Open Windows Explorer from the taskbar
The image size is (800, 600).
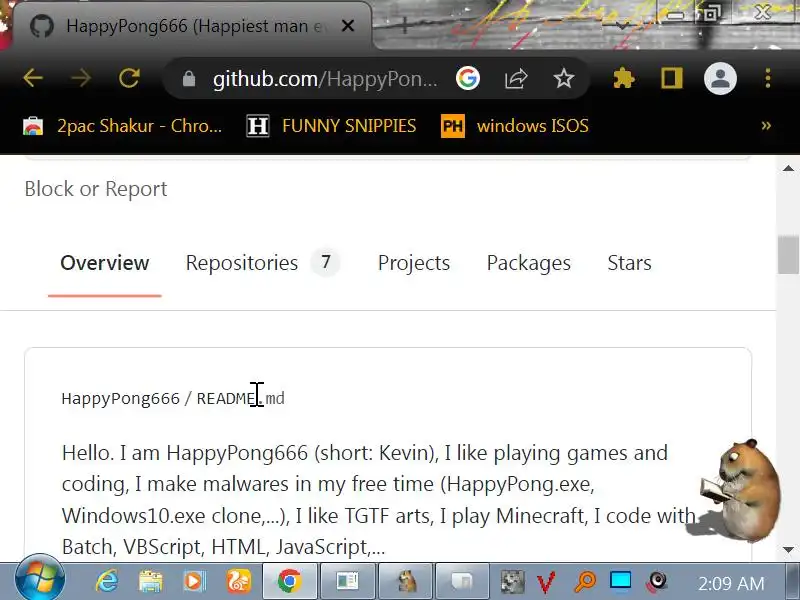(151, 581)
